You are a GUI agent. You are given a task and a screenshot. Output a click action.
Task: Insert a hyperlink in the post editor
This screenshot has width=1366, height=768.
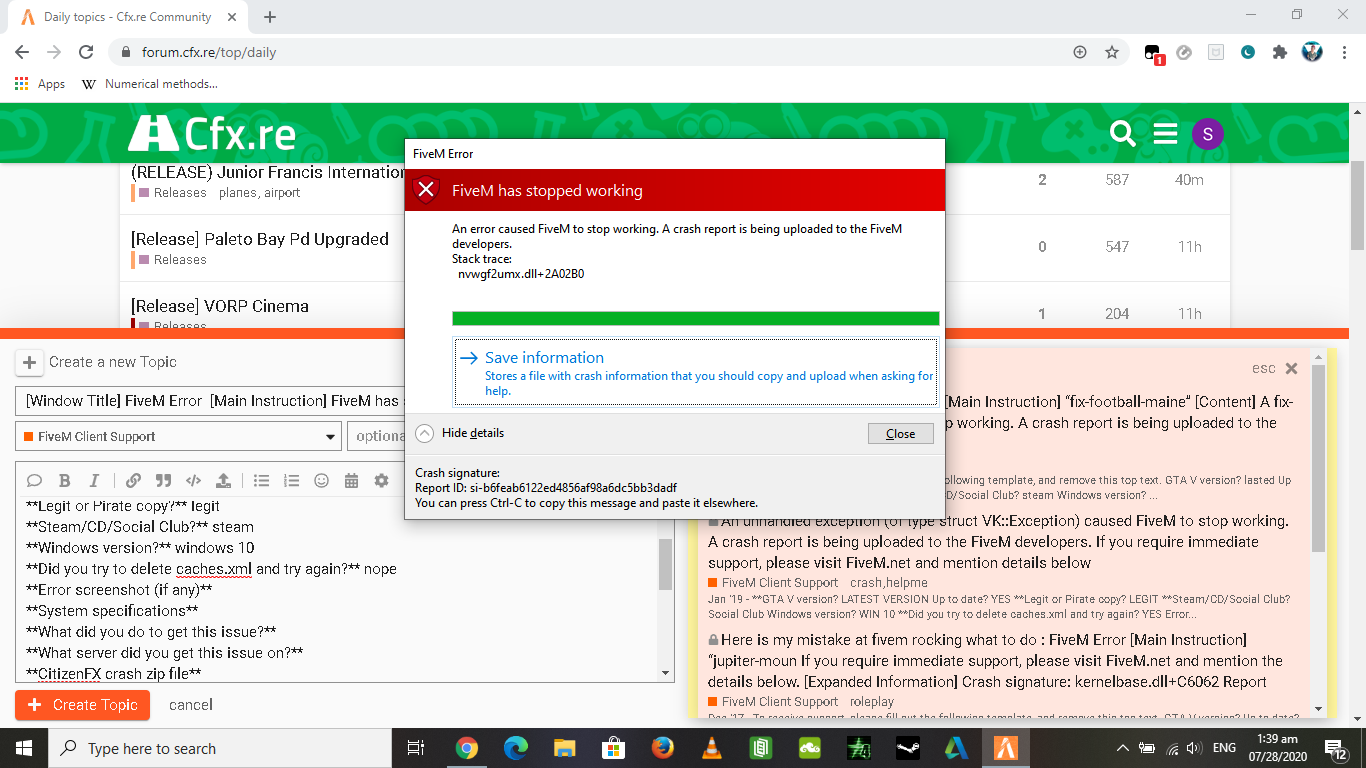click(133, 481)
